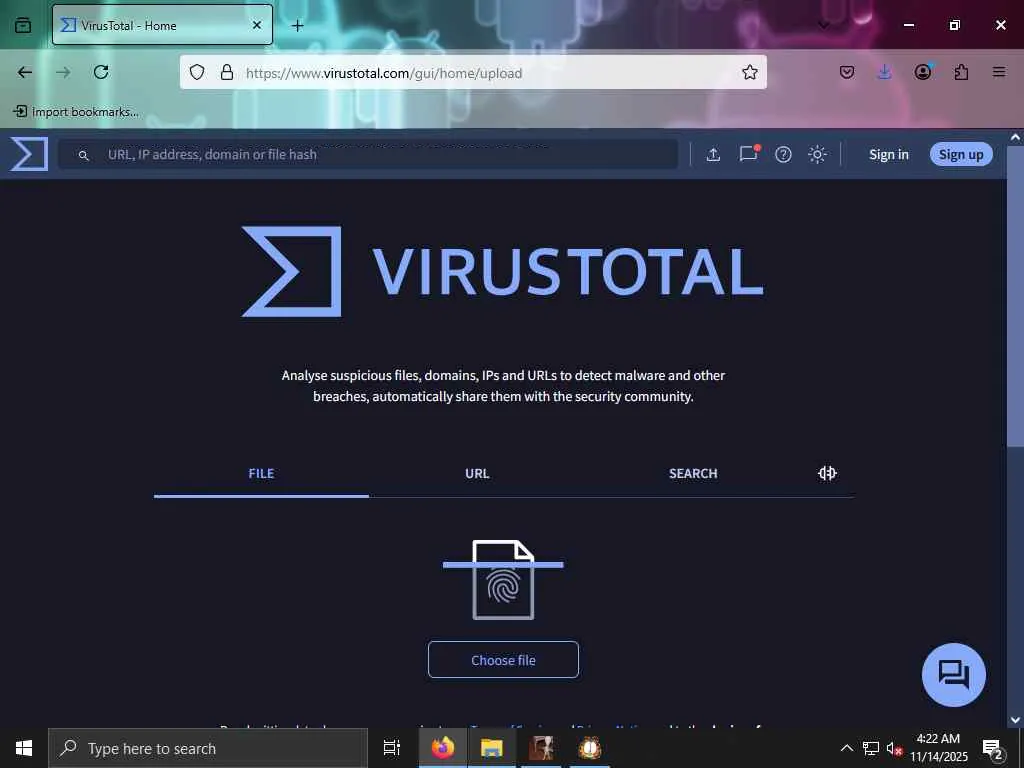Viewport: 1024px width, 768px height.
Task: Open the tab with the scan brackets icon
Action: [x=827, y=473]
